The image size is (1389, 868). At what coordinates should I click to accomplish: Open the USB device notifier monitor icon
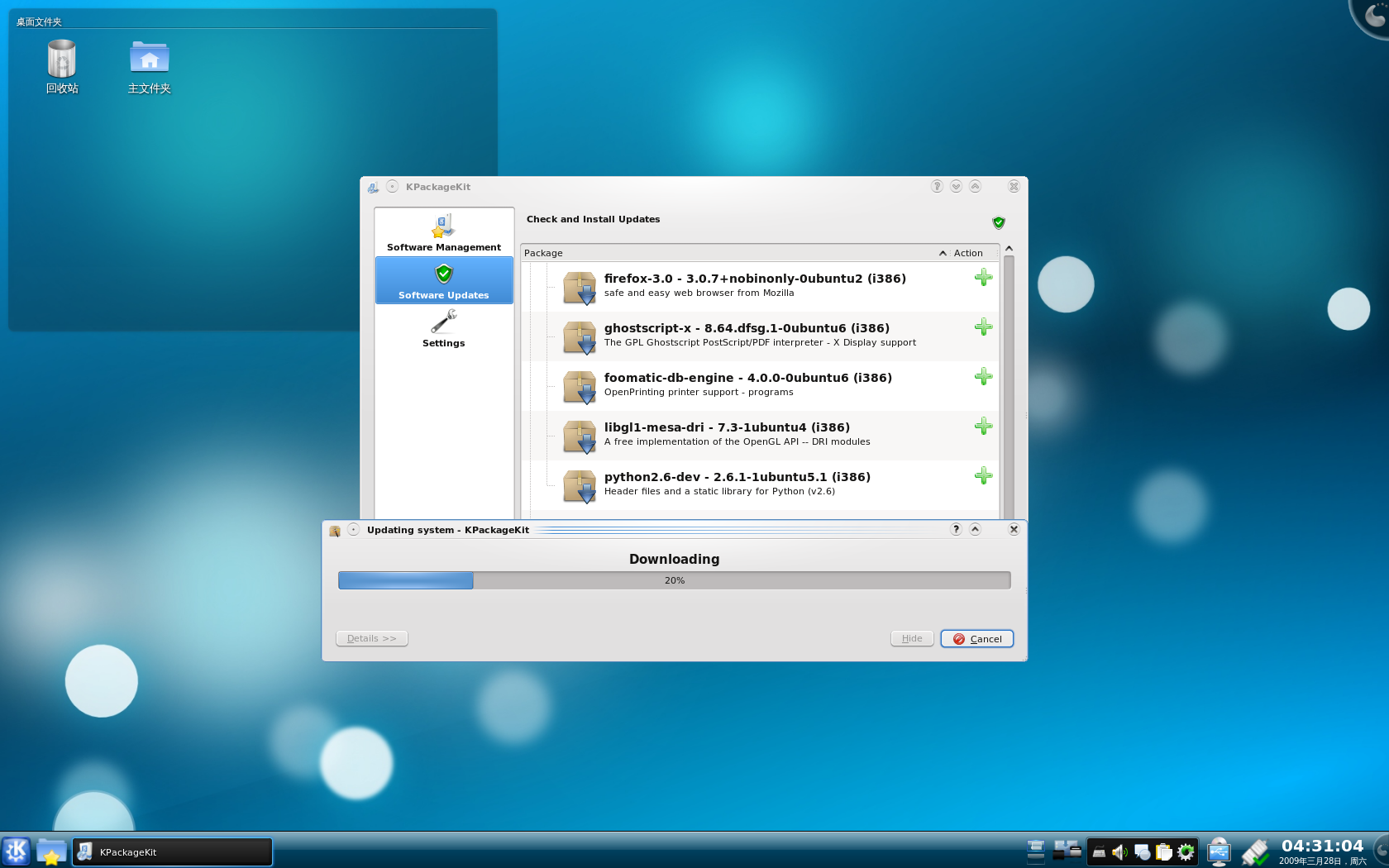tap(1219, 851)
